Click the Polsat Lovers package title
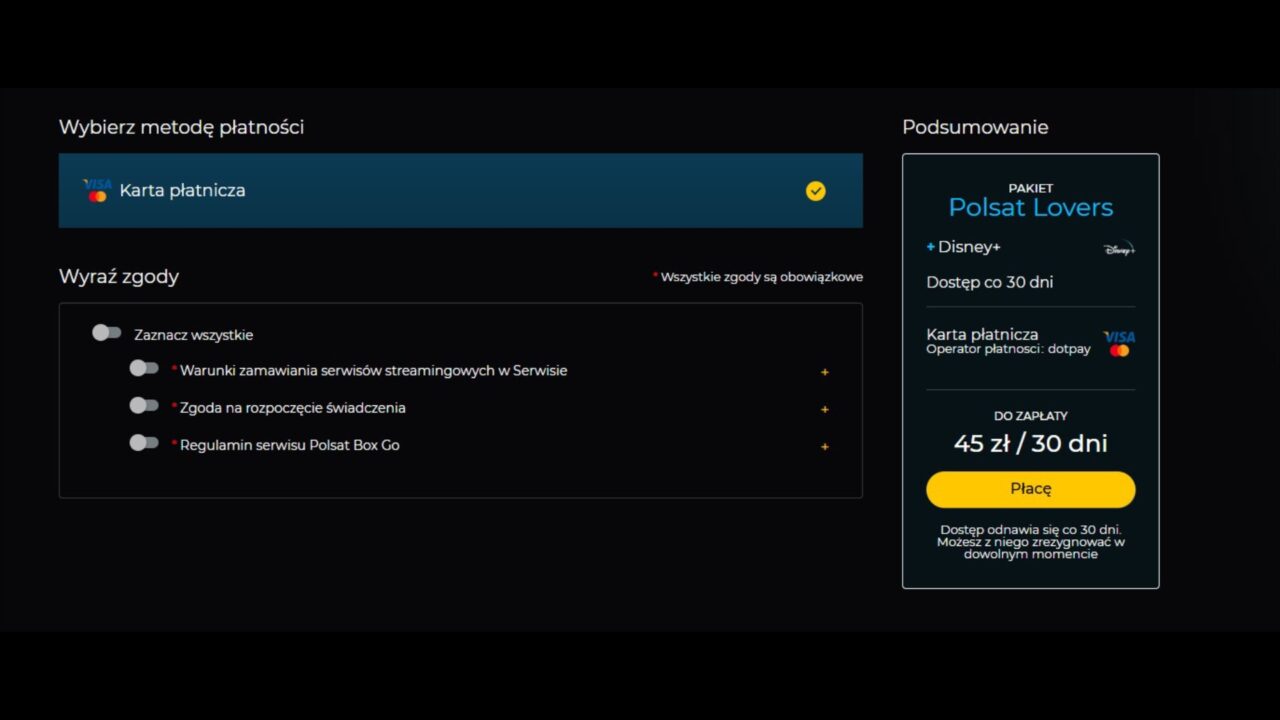 pyautogui.click(x=1030, y=207)
